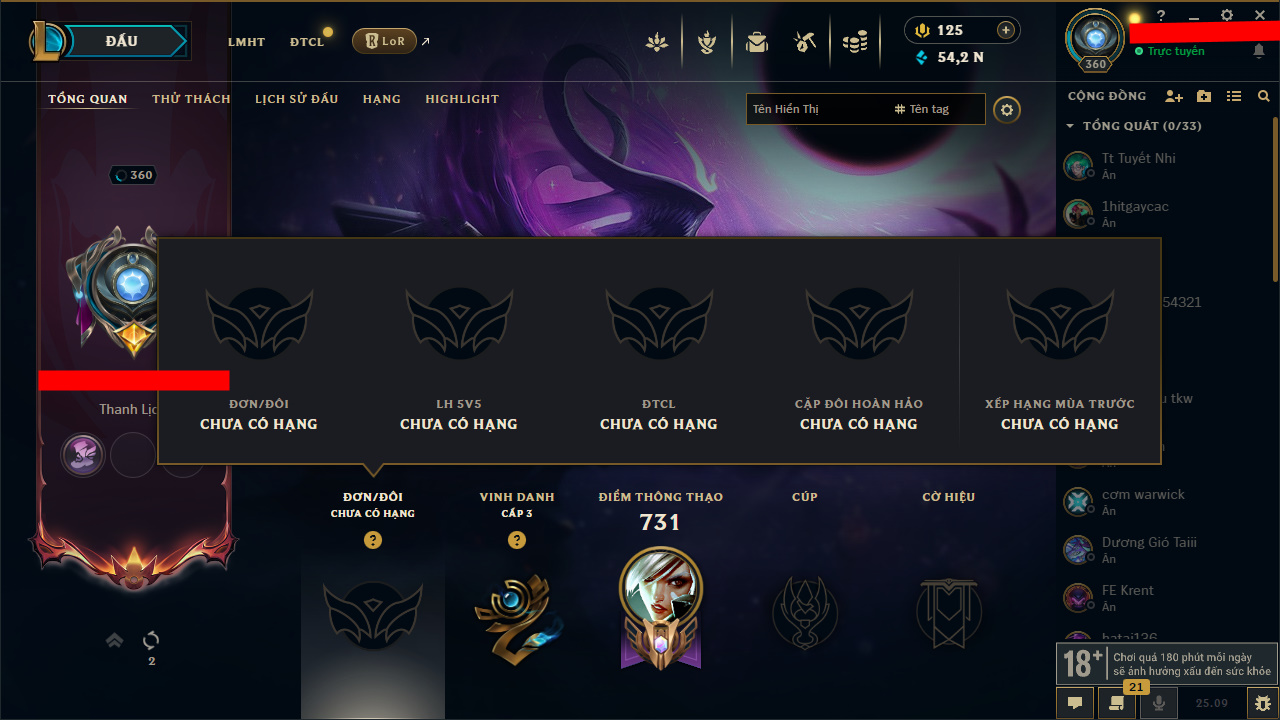Collapse the TỔNG QUÁT friends group
The height and width of the screenshot is (720, 1280).
pyautogui.click(x=1070, y=126)
